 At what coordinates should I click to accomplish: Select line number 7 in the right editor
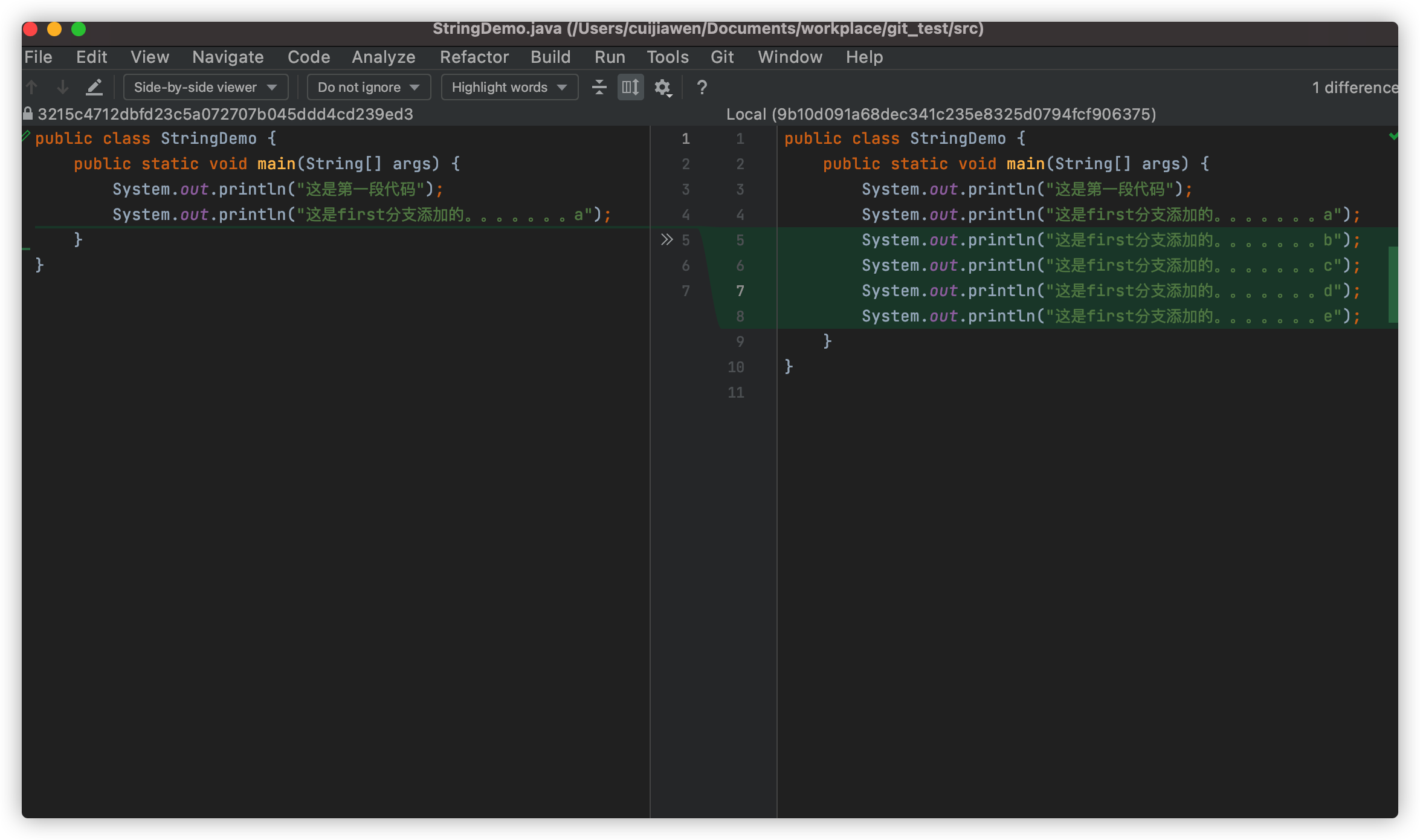pyautogui.click(x=740, y=291)
